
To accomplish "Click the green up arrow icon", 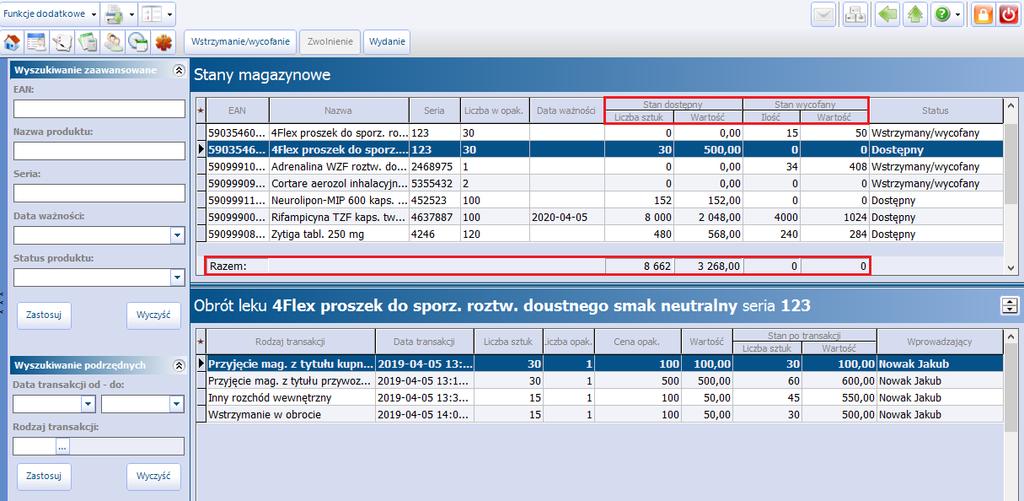I will point(914,15).
